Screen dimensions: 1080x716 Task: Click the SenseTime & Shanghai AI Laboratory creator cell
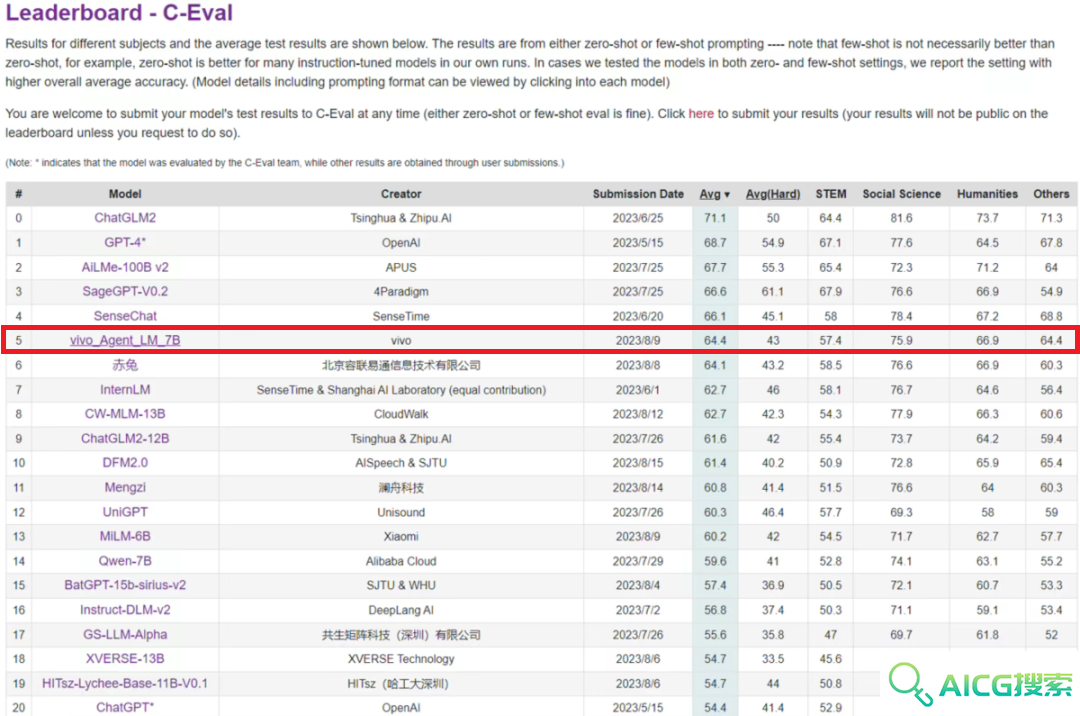(x=401, y=390)
